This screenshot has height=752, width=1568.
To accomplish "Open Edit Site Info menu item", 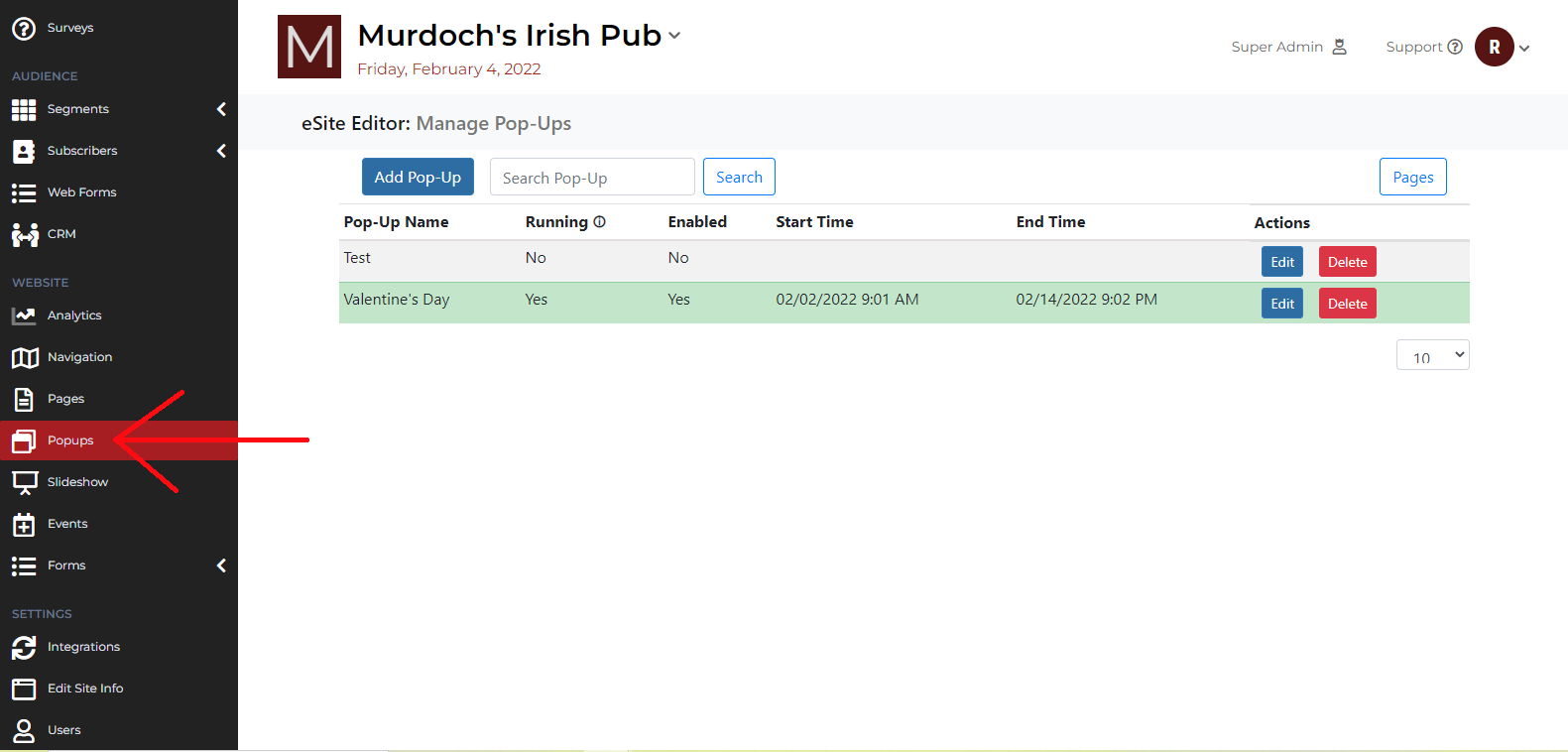I will click(x=85, y=689).
